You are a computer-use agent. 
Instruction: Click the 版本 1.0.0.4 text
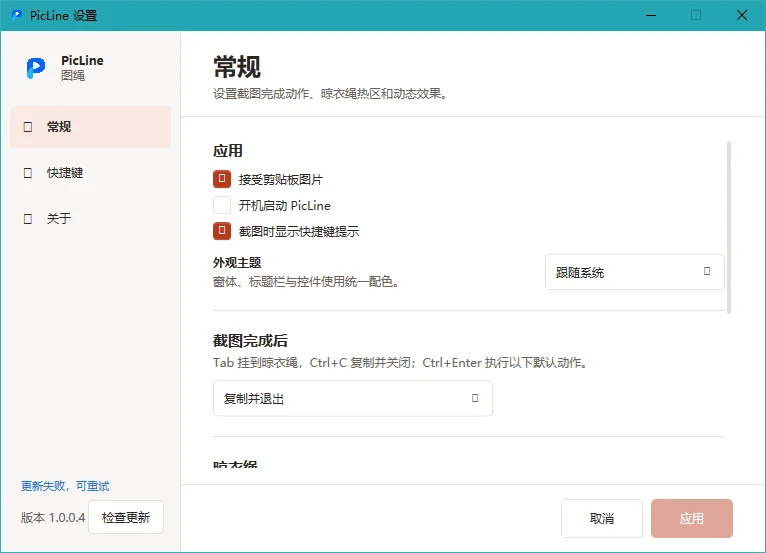(53, 518)
